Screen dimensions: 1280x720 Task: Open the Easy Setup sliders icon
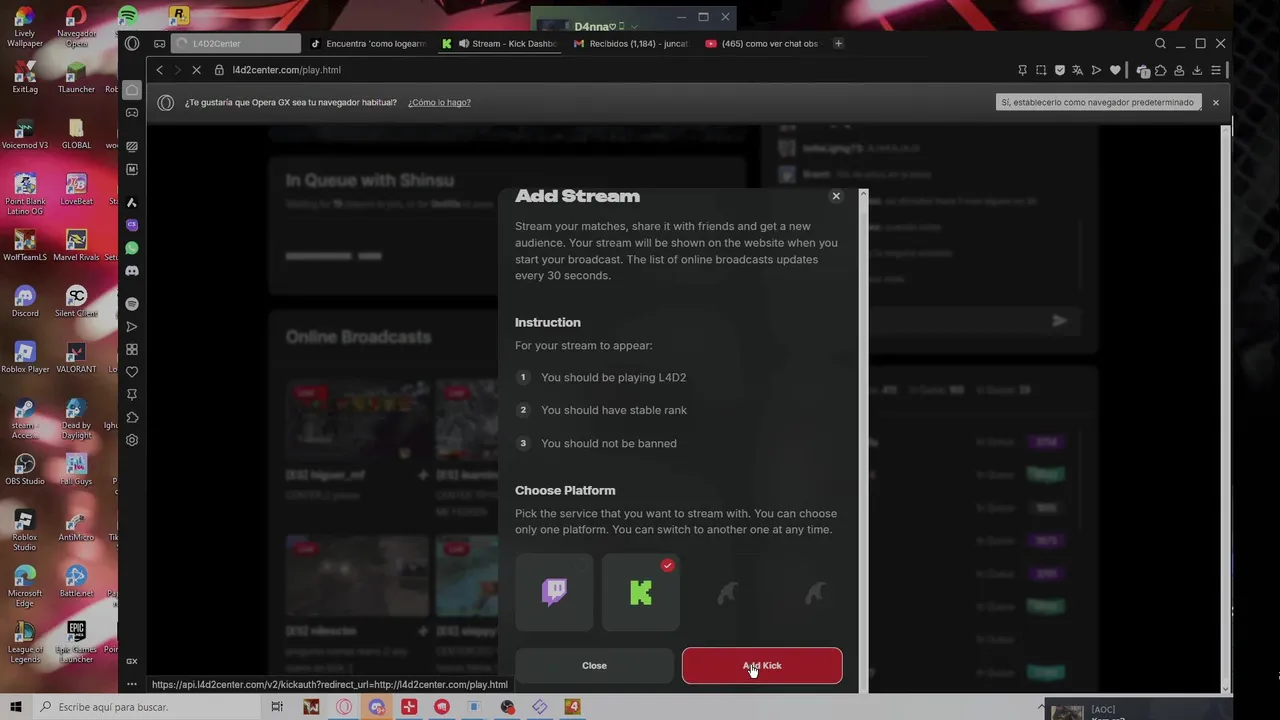coord(1216,70)
